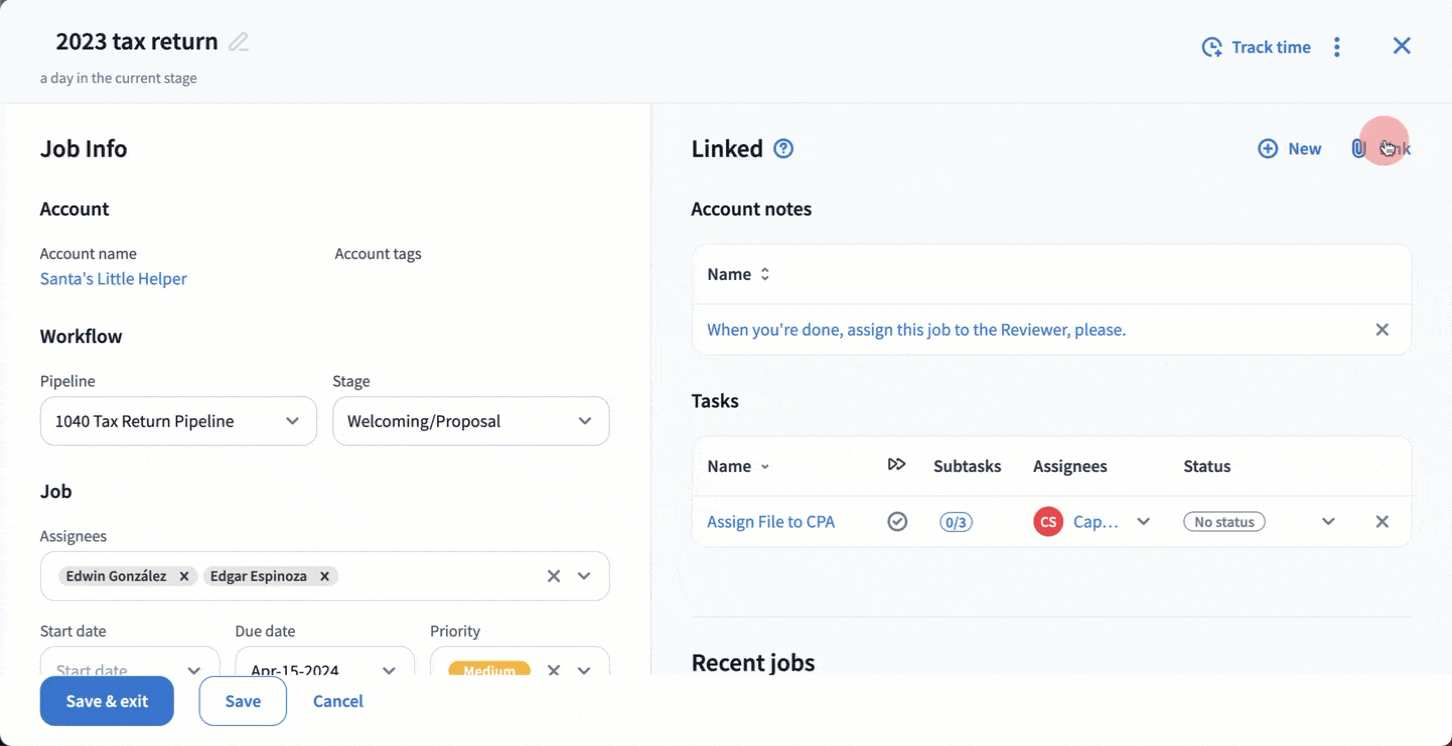The height and width of the screenshot is (746, 1452).
Task: Click the Linked help question mark icon
Action: (x=784, y=149)
